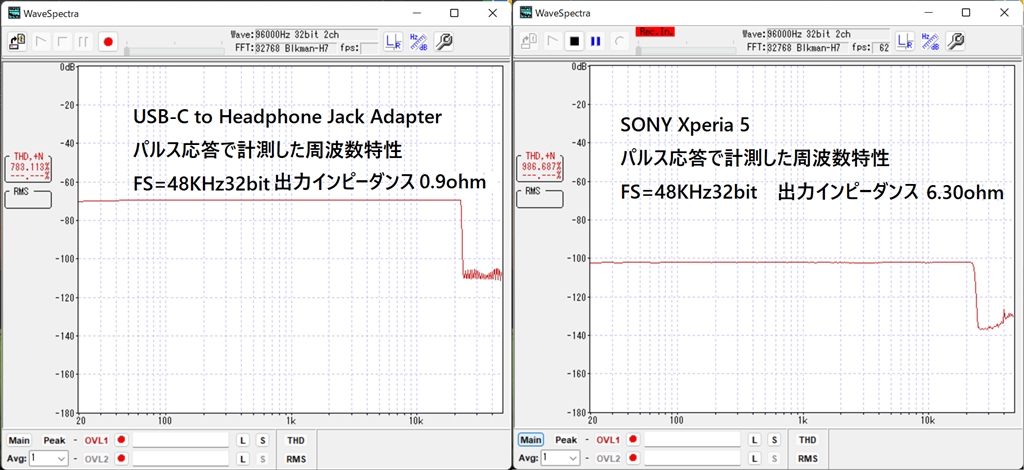This screenshot has width=1024, height=470.
Task: Toggle L/R channel display icon in left window
Action: (392, 42)
